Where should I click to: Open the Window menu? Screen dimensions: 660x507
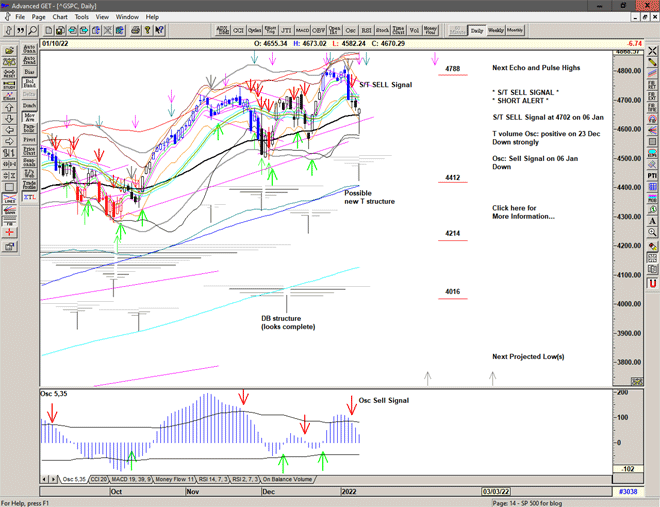pos(127,17)
